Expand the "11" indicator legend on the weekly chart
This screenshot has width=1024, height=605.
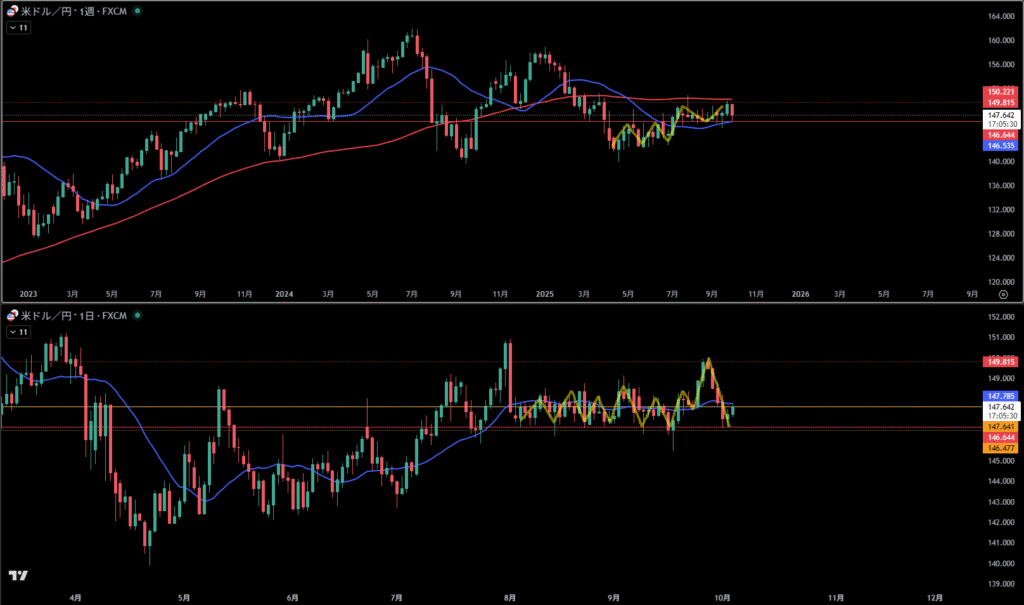point(19,28)
